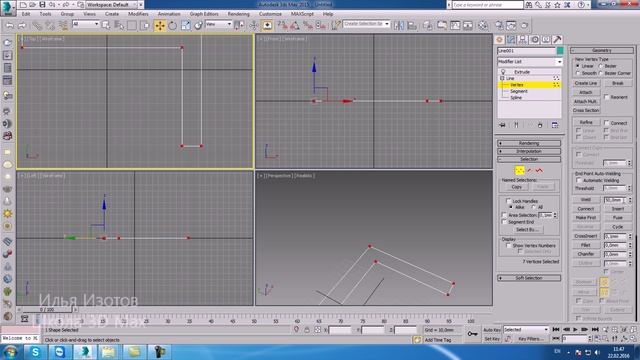Click the Redo arrow in the toolbar
The width and height of the screenshot is (640, 360).
[x=22, y=25]
